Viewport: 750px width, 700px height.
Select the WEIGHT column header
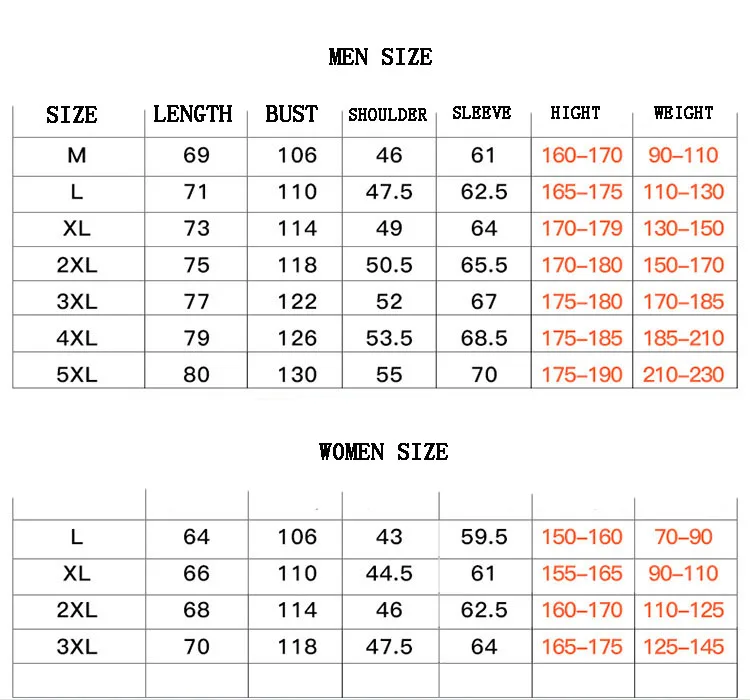click(x=683, y=113)
